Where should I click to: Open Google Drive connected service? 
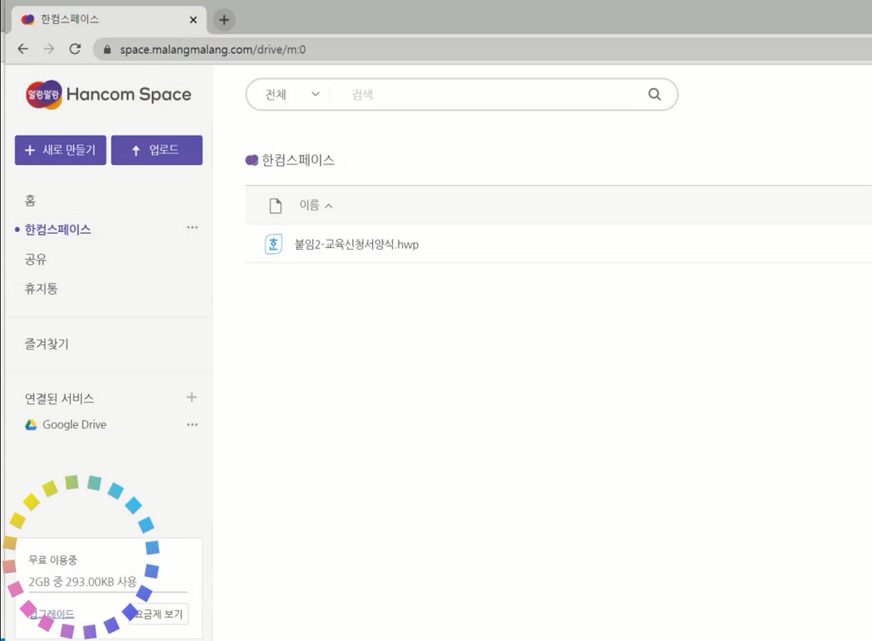75,425
